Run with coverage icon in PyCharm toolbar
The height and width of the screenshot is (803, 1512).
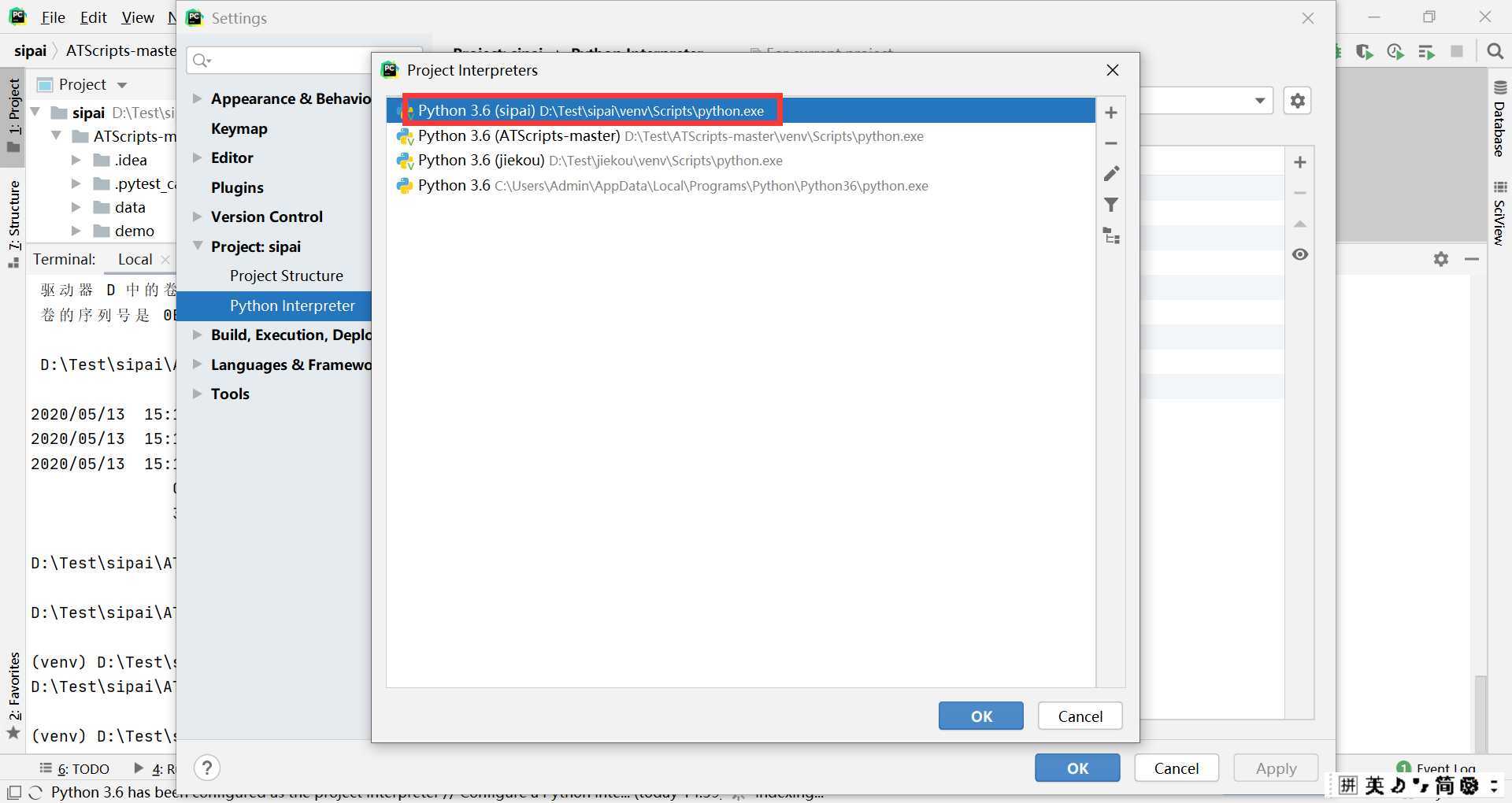tap(1365, 51)
